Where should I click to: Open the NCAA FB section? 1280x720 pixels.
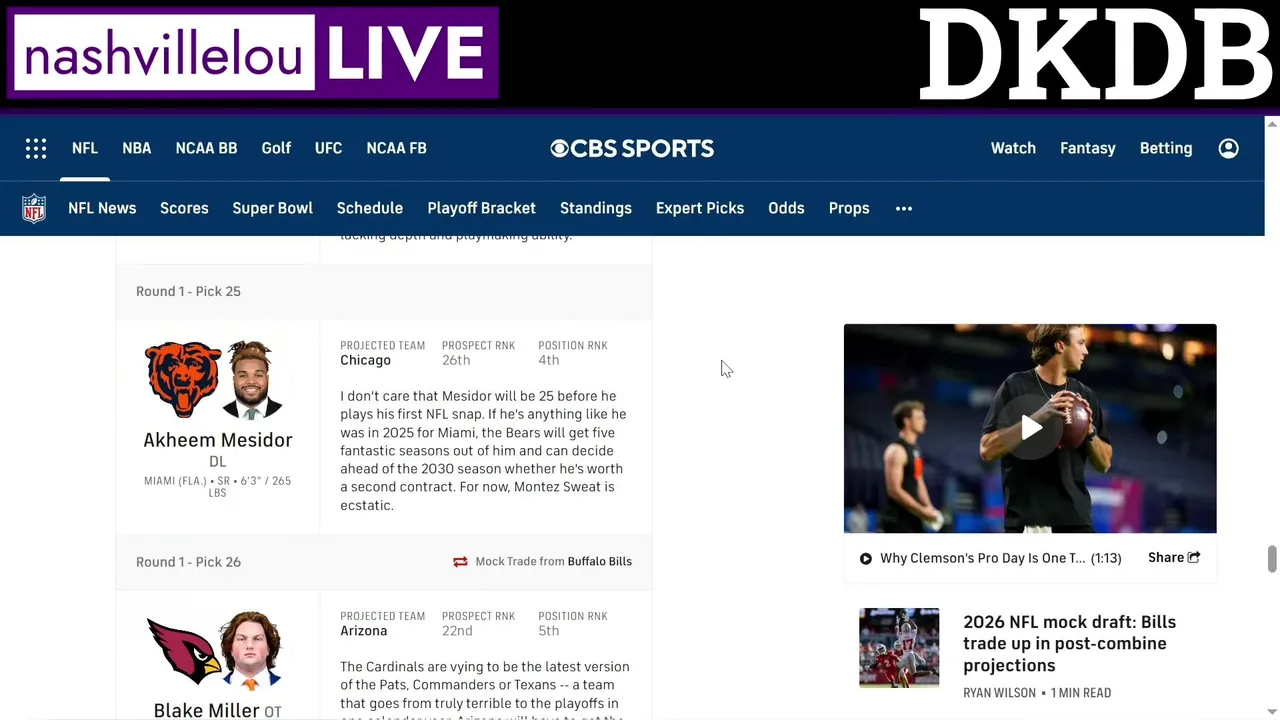pos(396,148)
